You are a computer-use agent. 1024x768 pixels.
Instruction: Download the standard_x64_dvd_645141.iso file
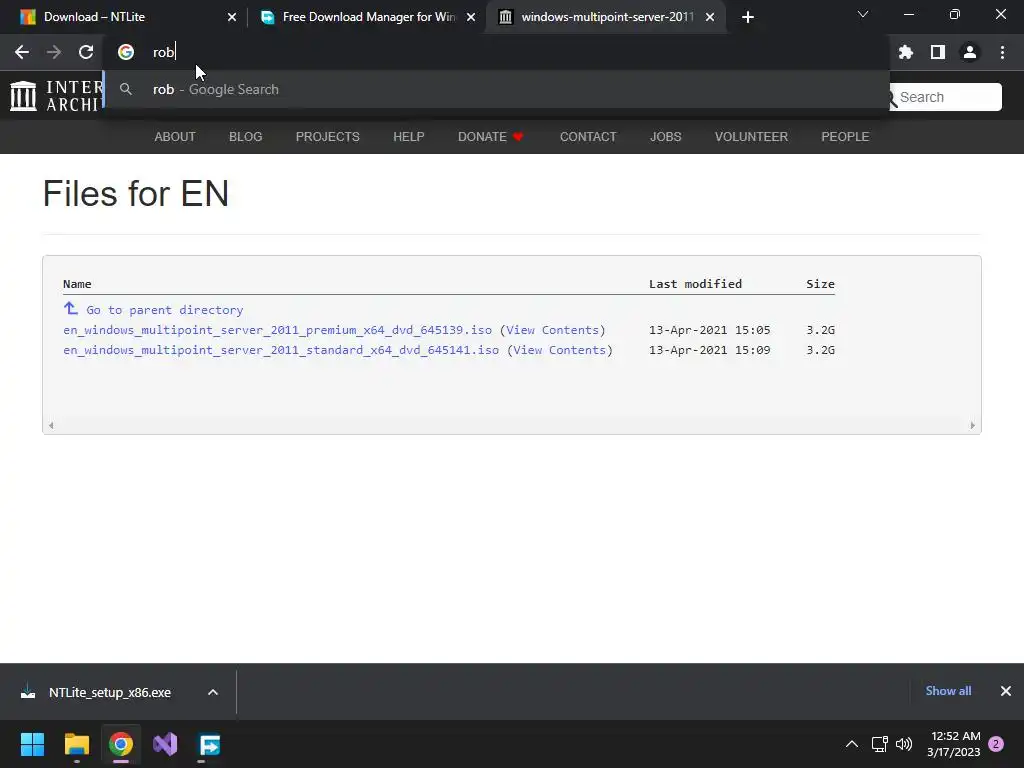click(281, 350)
